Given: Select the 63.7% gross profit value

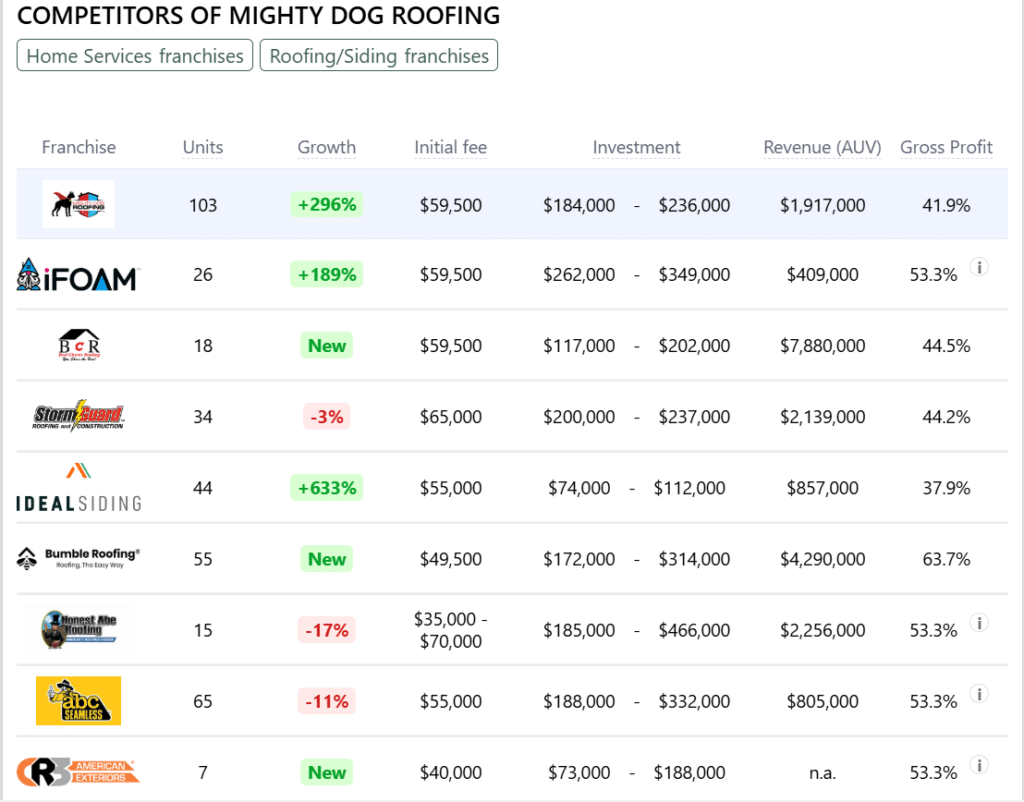Looking at the screenshot, I should 946,559.
